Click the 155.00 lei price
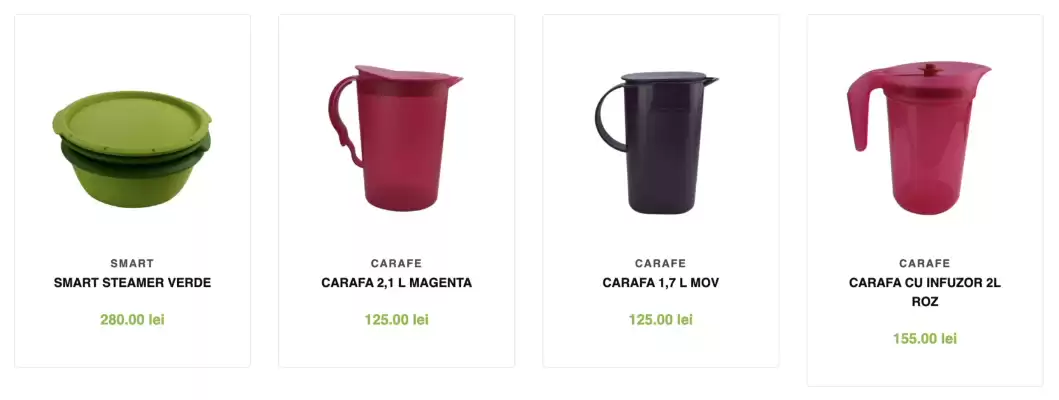Screen dimensions: 1059x400 tap(925, 339)
